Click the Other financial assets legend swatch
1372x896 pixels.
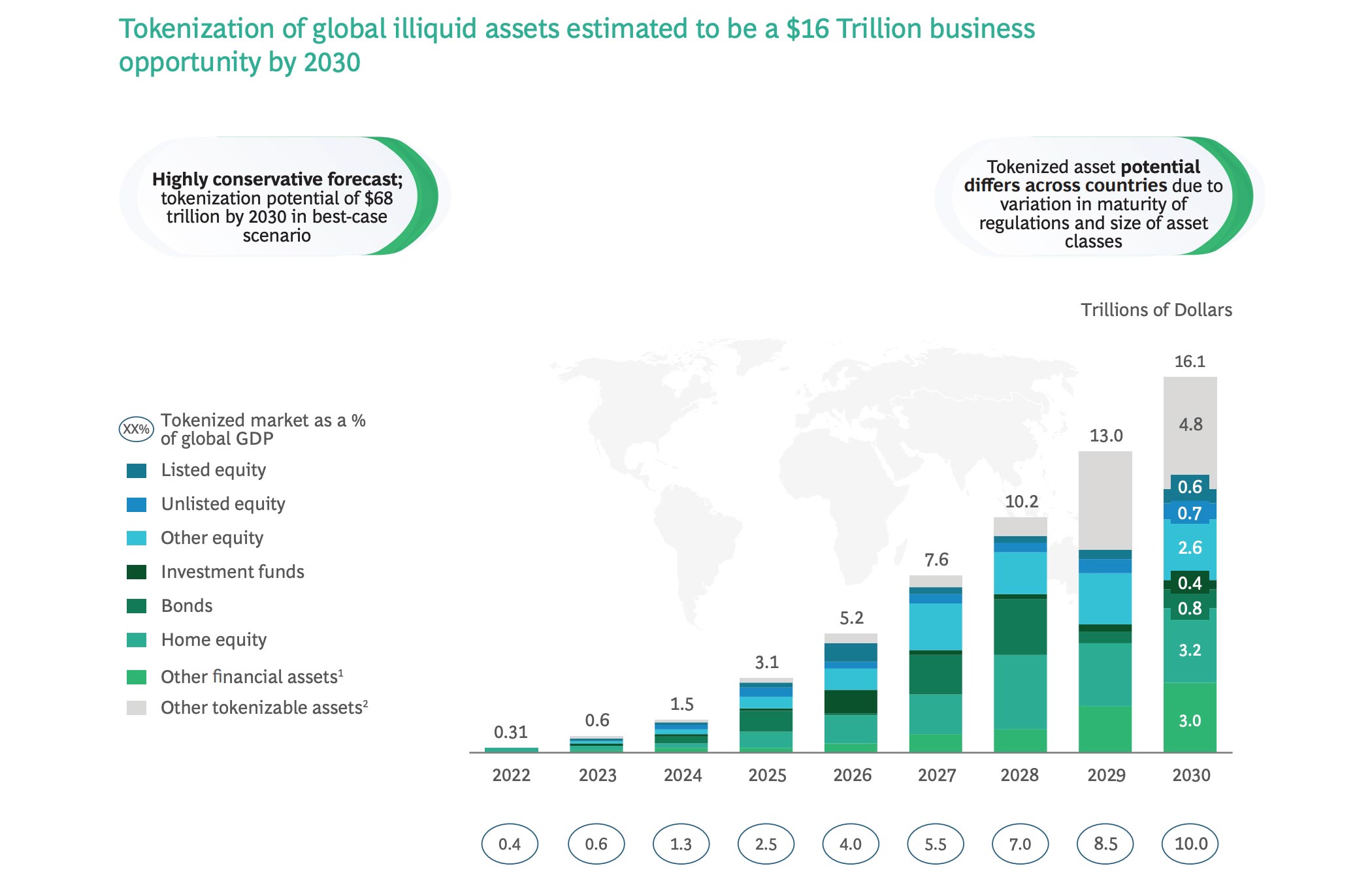[137, 677]
